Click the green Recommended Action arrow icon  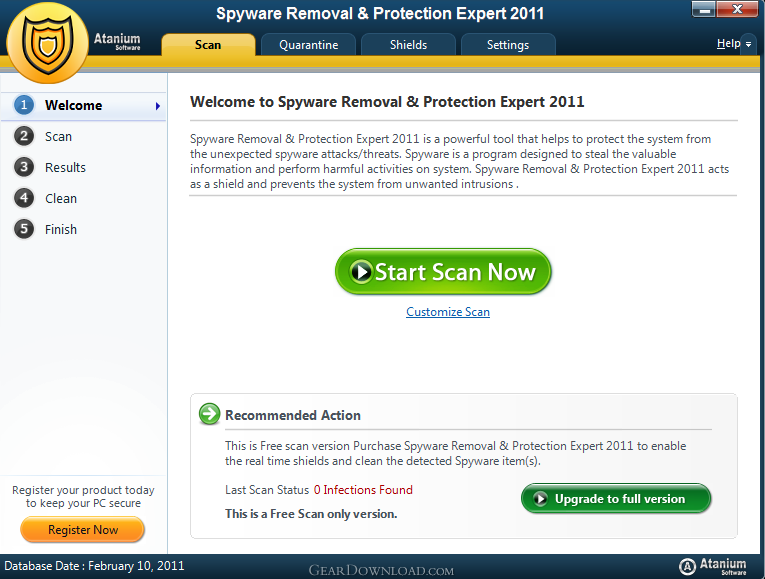point(210,414)
